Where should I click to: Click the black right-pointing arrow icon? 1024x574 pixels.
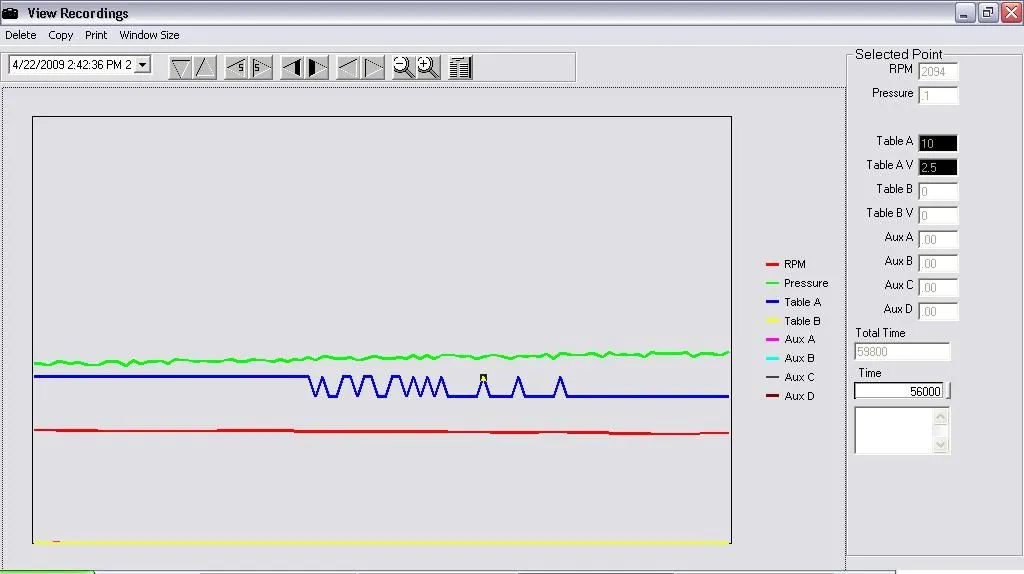(317, 67)
